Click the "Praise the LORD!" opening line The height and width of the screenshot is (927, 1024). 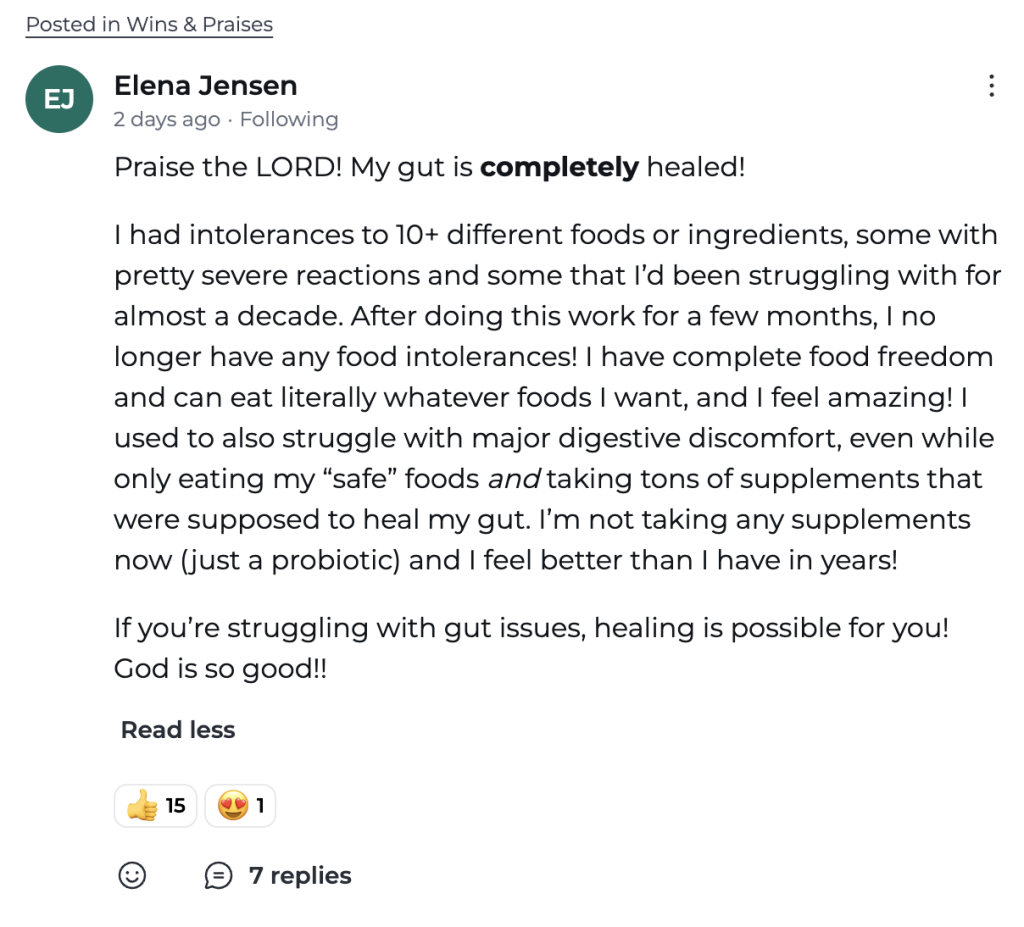[x=230, y=167]
